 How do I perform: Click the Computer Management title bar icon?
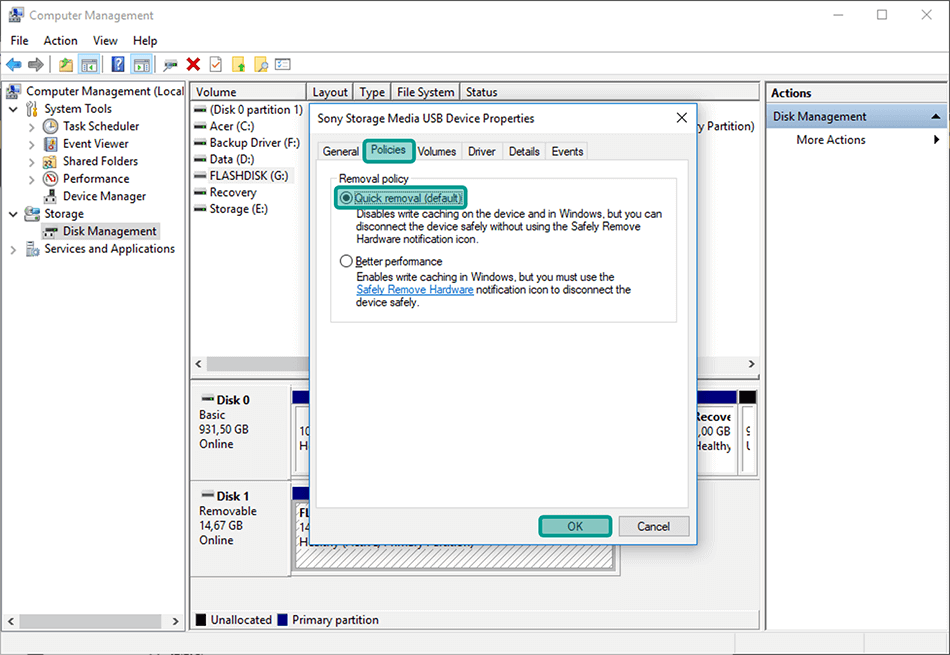tap(16, 15)
